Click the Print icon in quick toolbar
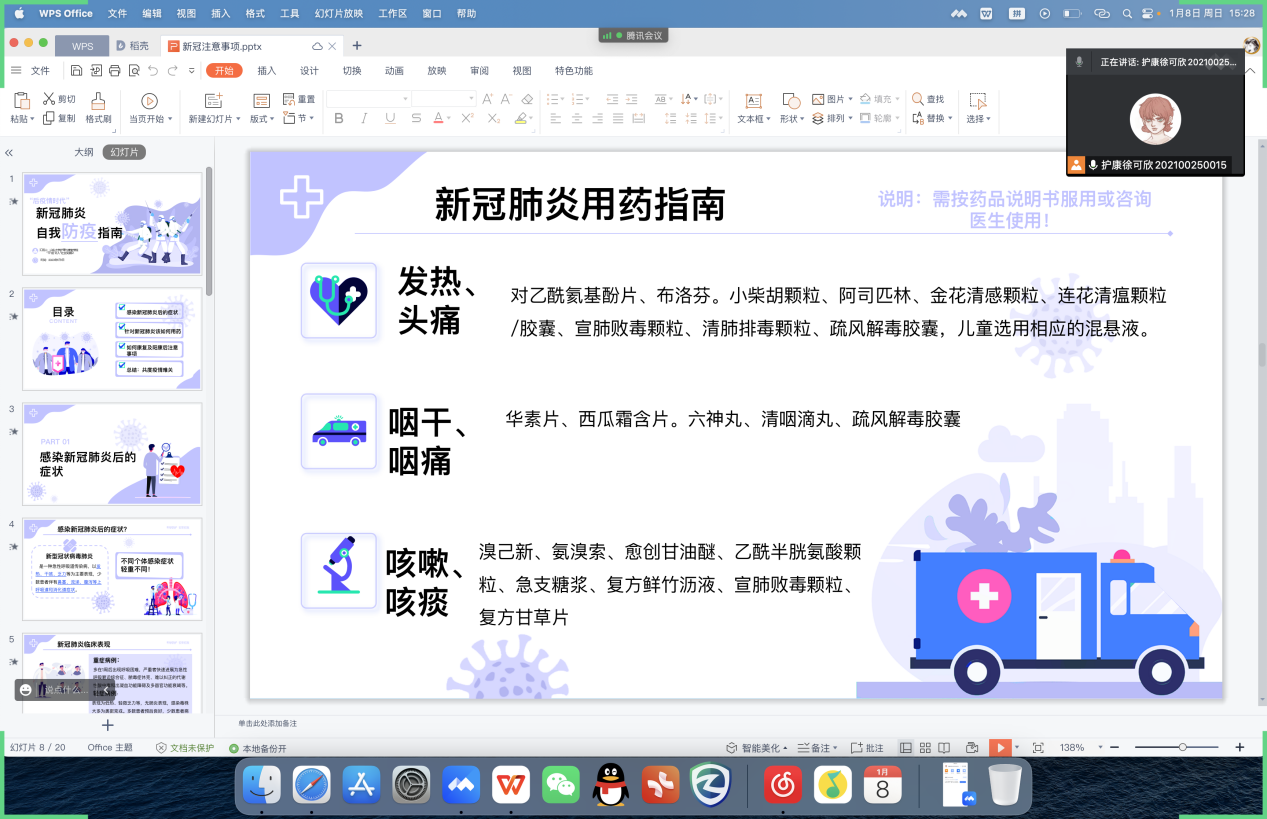 click(x=115, y=70)
